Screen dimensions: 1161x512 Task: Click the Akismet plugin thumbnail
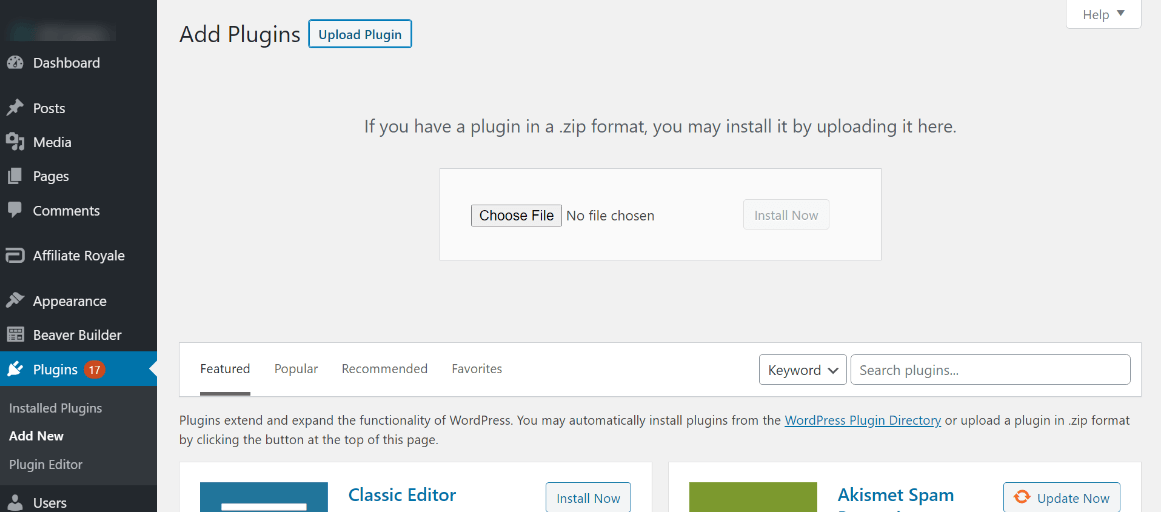click(x=753, y=497)
